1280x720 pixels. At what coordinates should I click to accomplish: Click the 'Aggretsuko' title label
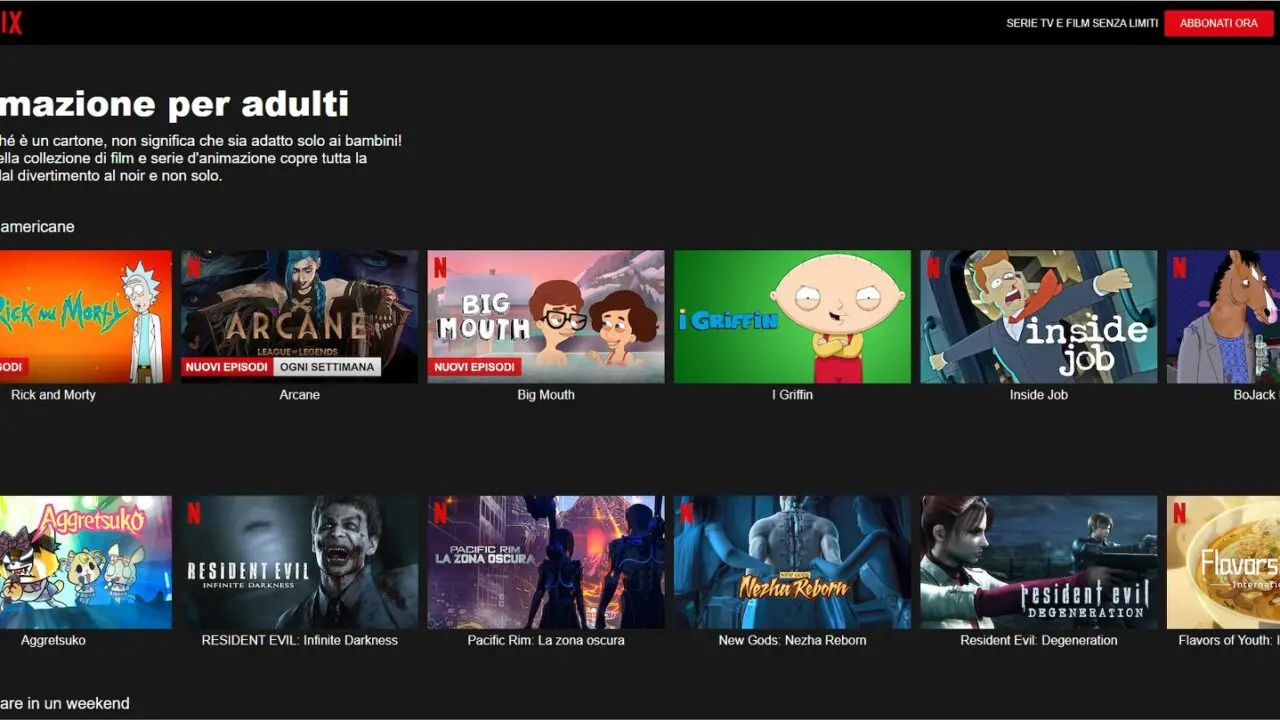pyautogui.click(x=53, y=640)
